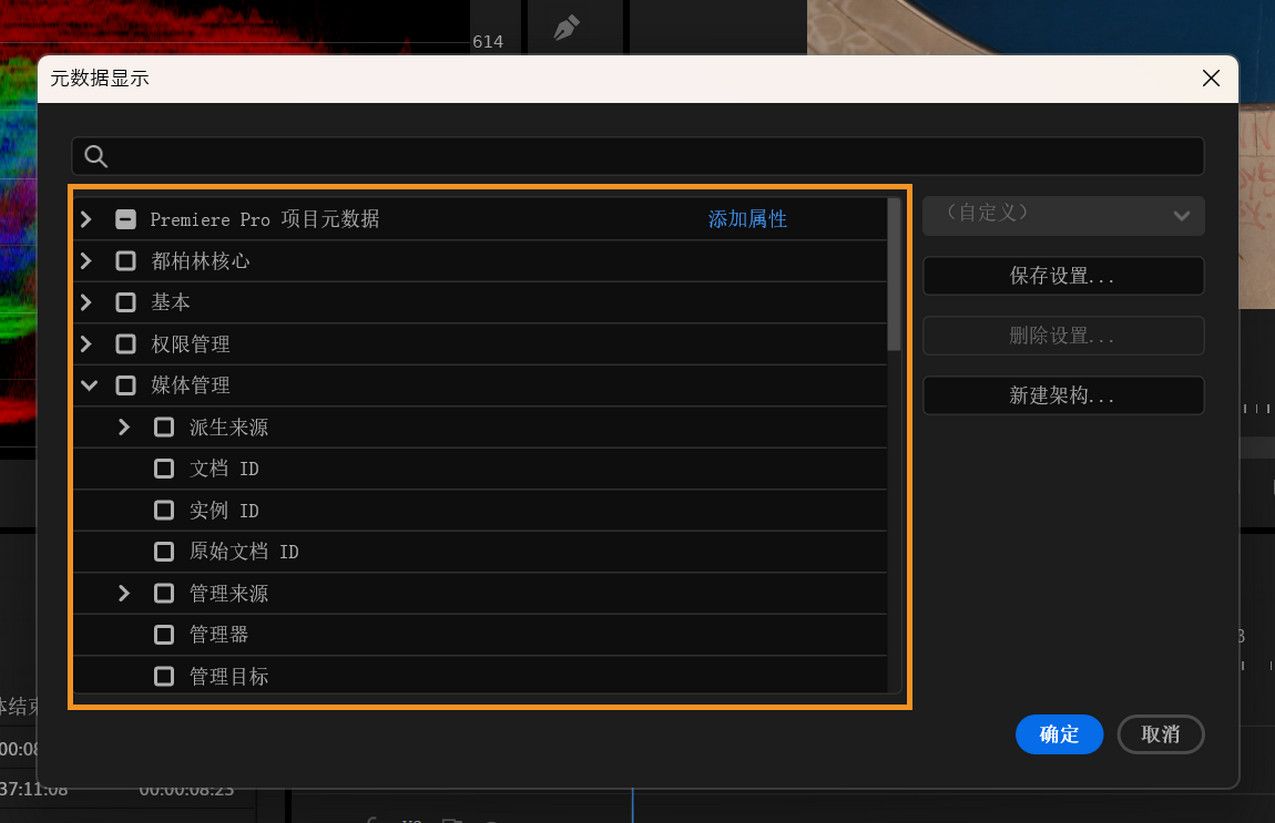The width and height of the screenshot is (1275, 823).
Task: Enable the 权限管理 checkbox
Action: coord(125,343)
